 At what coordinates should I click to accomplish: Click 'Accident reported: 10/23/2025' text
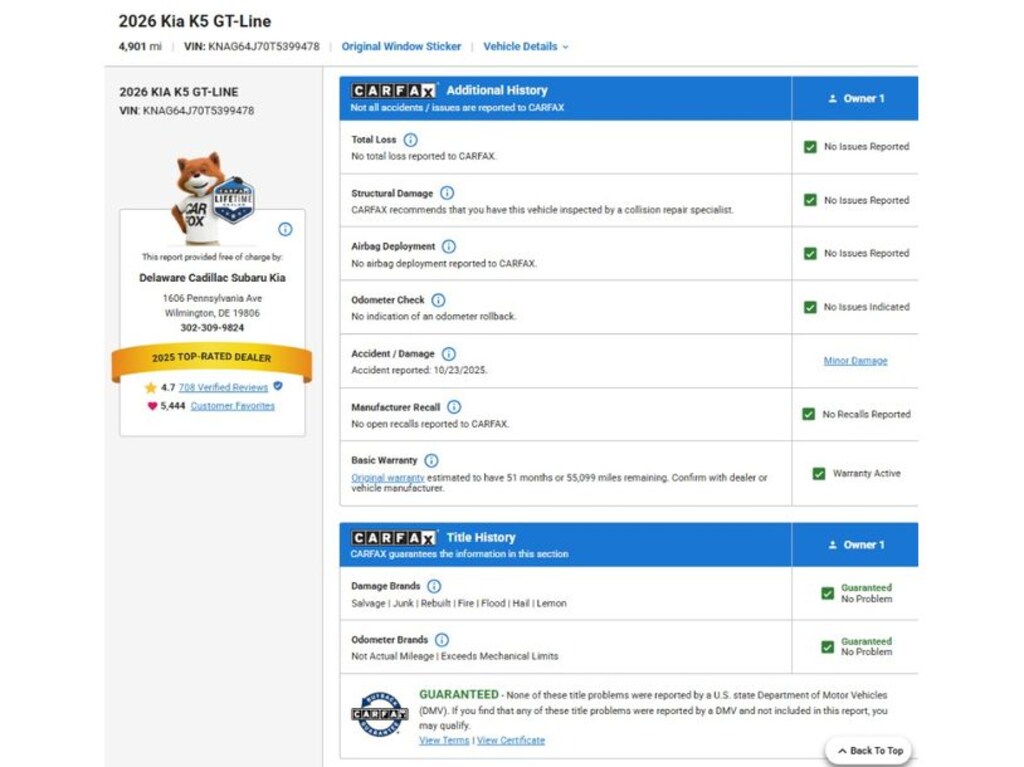[x=419, y=370]
